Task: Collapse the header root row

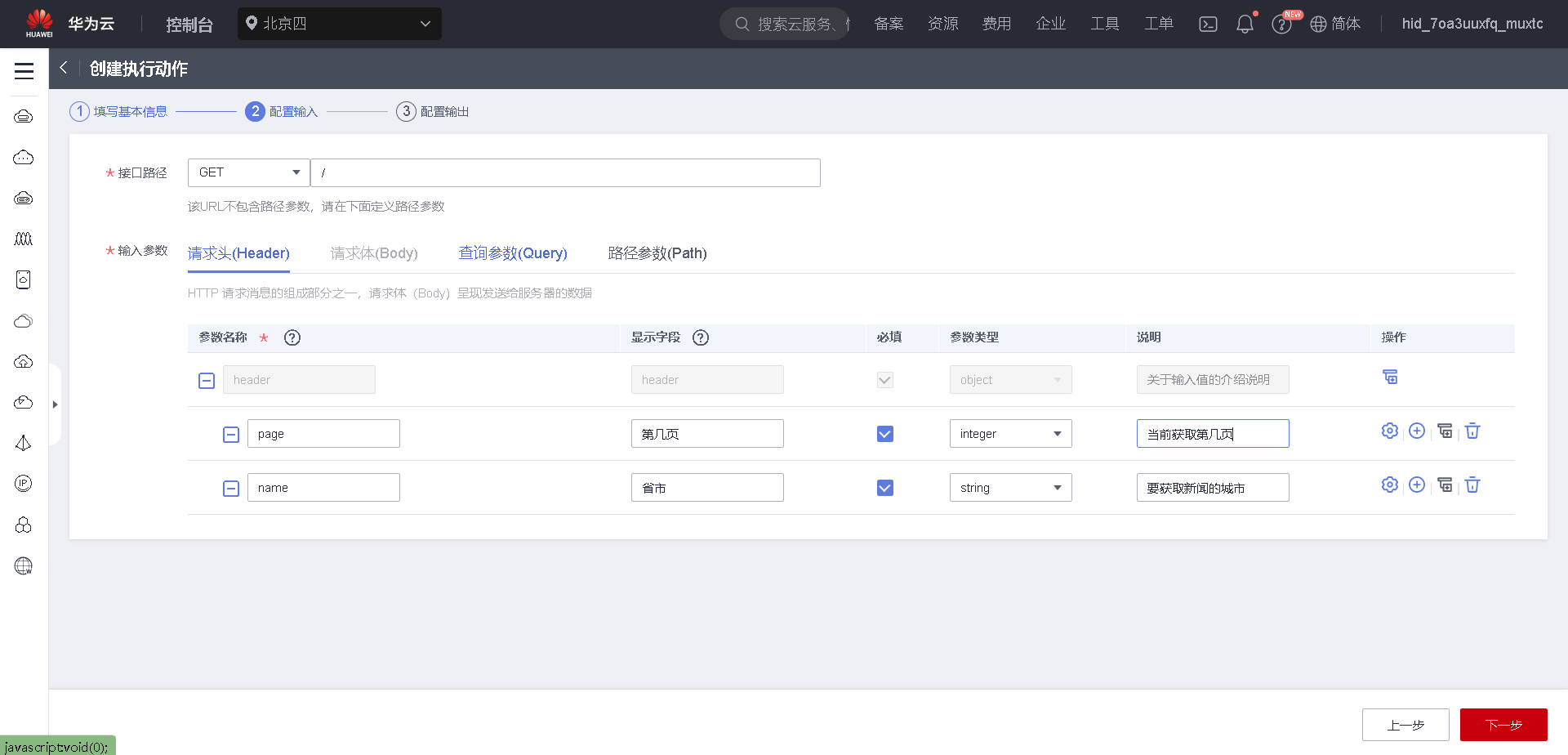Action: (207, 381)
